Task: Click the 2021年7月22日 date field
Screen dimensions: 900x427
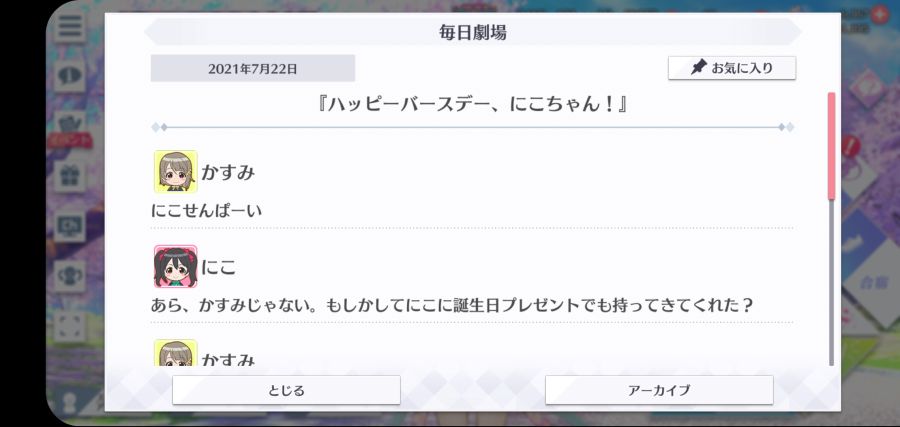Action: coord(253,68)
